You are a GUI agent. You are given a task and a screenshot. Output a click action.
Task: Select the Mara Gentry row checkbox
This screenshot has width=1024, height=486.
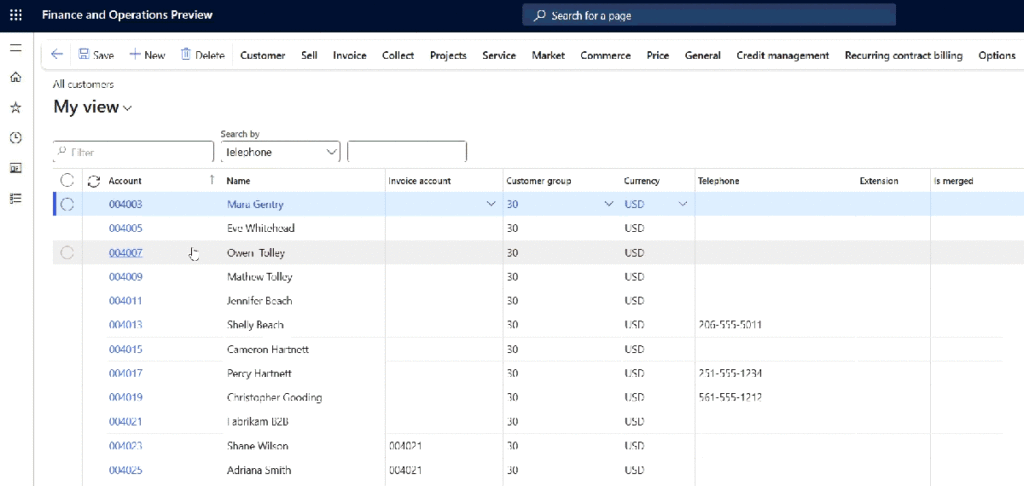pyautogui.click(x=67, y=204)
